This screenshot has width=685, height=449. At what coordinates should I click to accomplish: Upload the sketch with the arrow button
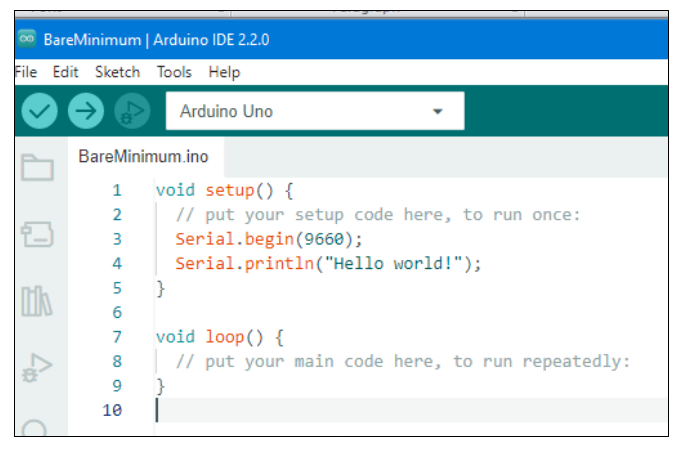coord(86,111)
